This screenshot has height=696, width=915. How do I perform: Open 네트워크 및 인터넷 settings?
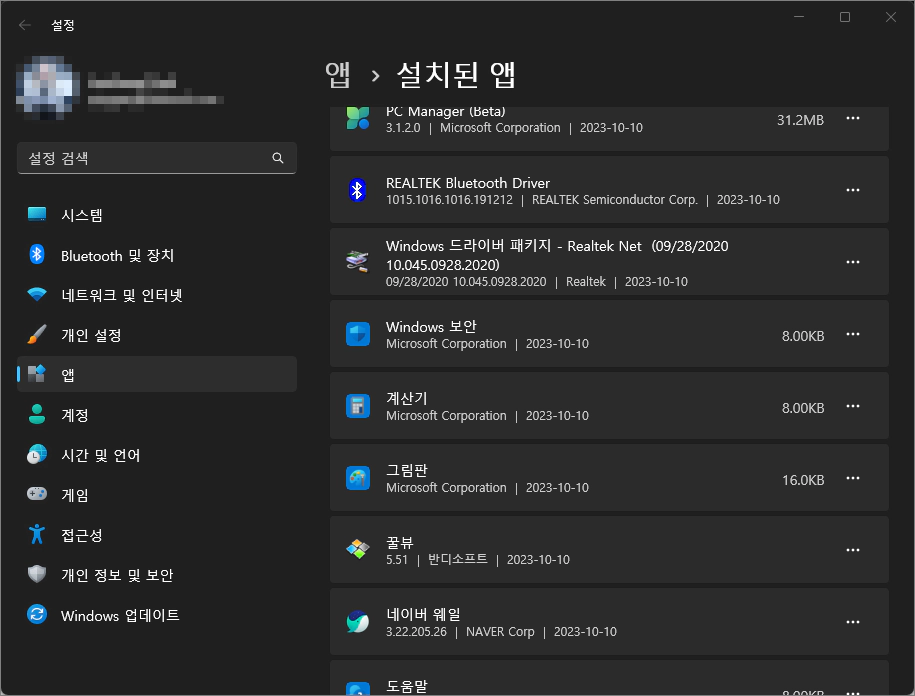tap(156, 295)
